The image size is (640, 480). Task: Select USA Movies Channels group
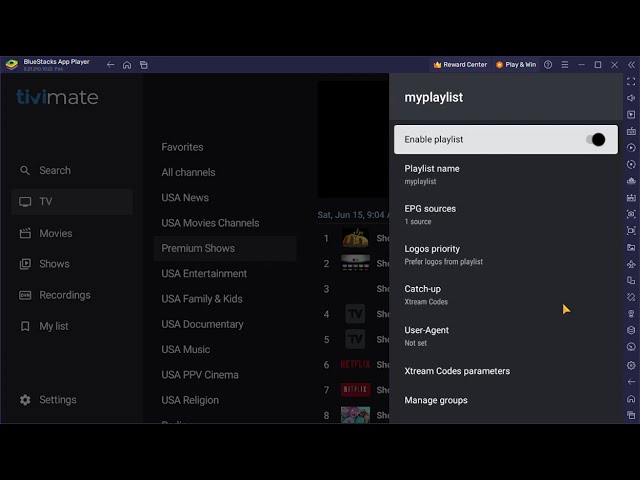pos(225,223)
